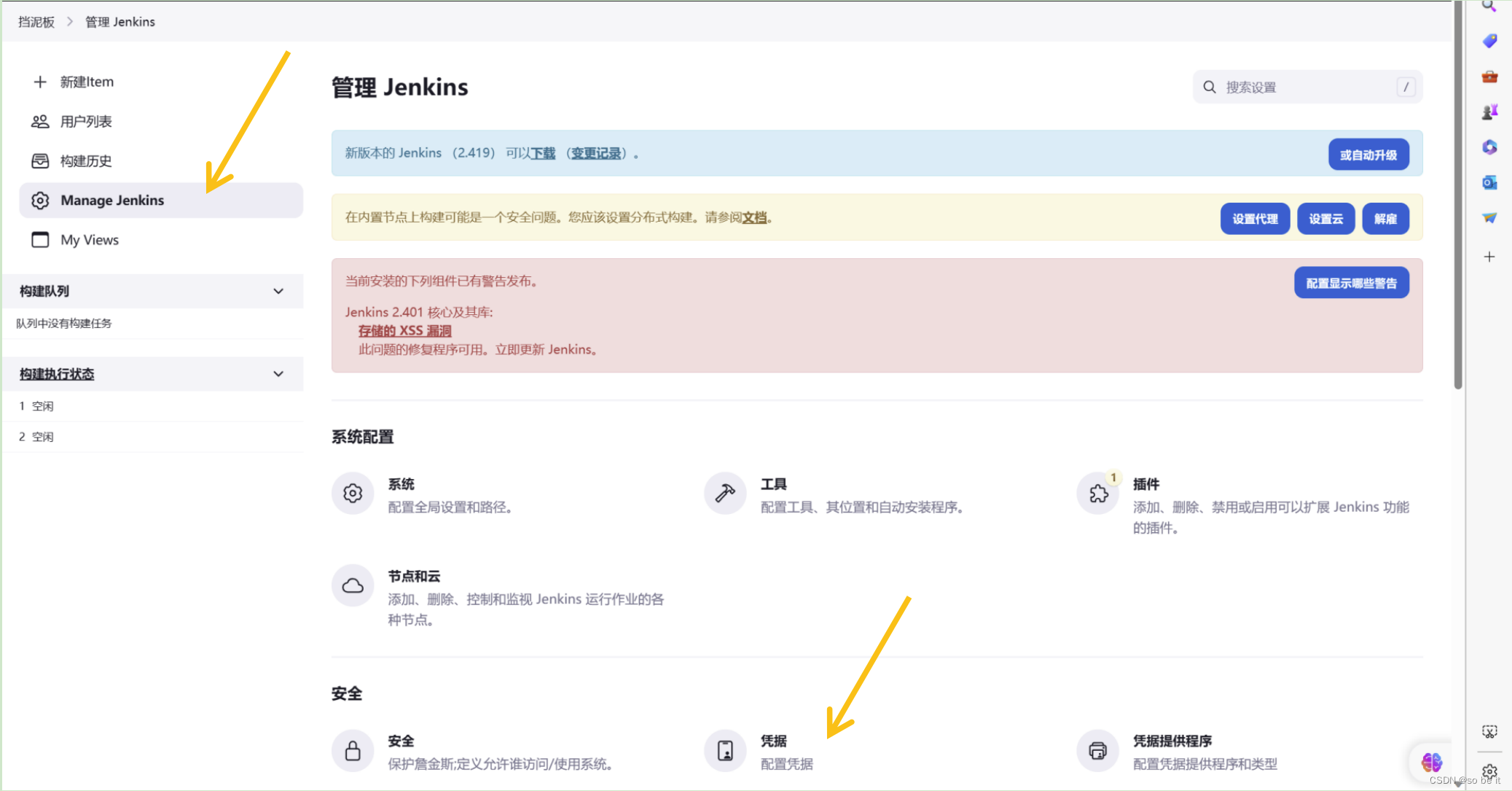This screenshot has height=791, width=1512.
Task: Click the red toolbox icon in browser sidebar
Action: coord(1489,76)
